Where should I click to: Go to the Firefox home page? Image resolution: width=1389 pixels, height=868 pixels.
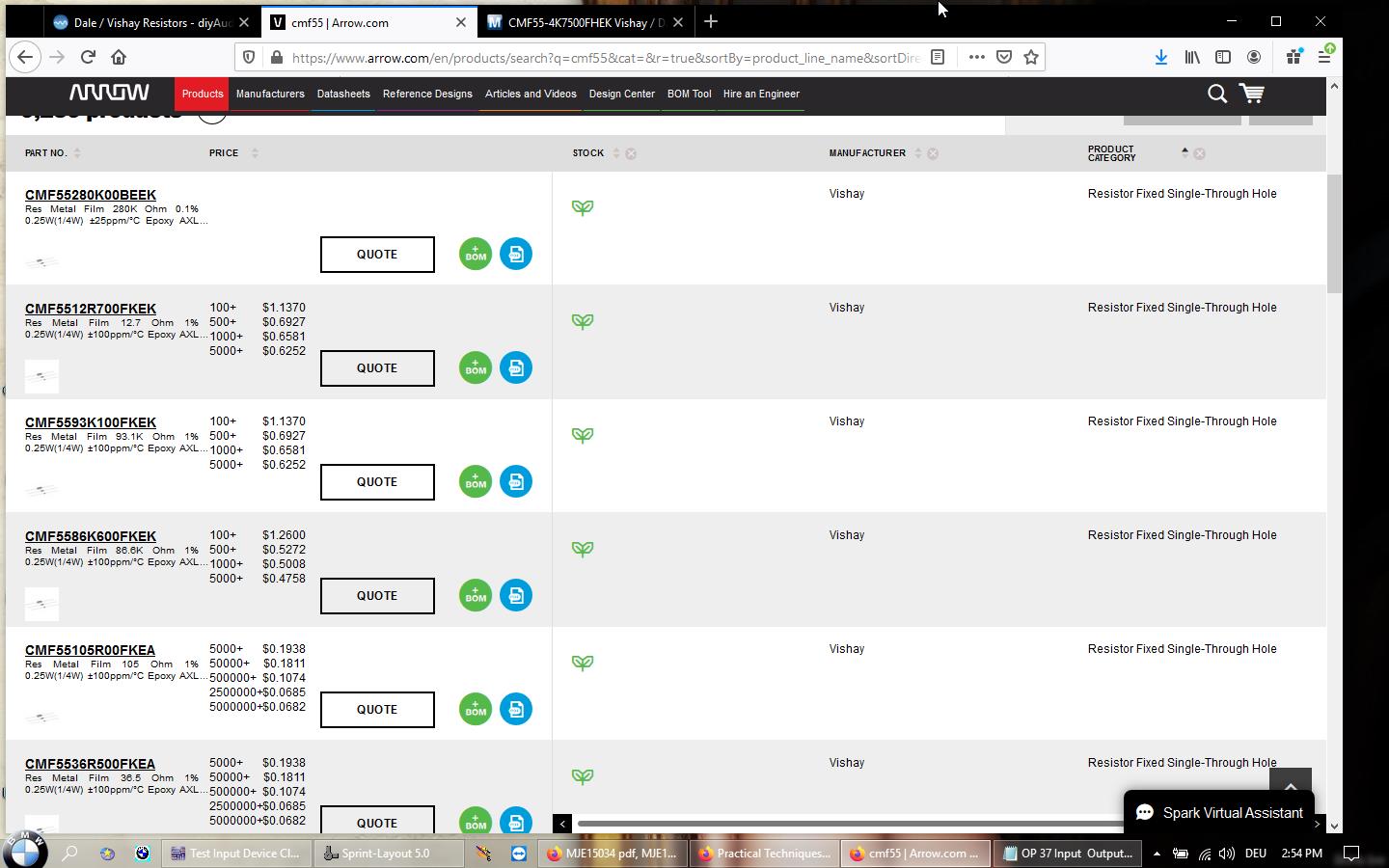119,57
